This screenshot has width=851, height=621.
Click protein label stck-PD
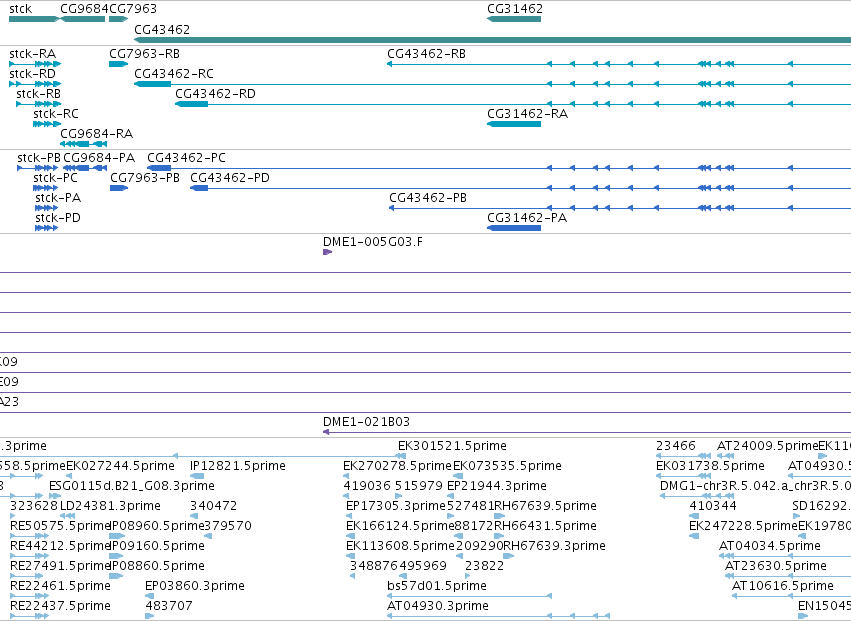58,218
